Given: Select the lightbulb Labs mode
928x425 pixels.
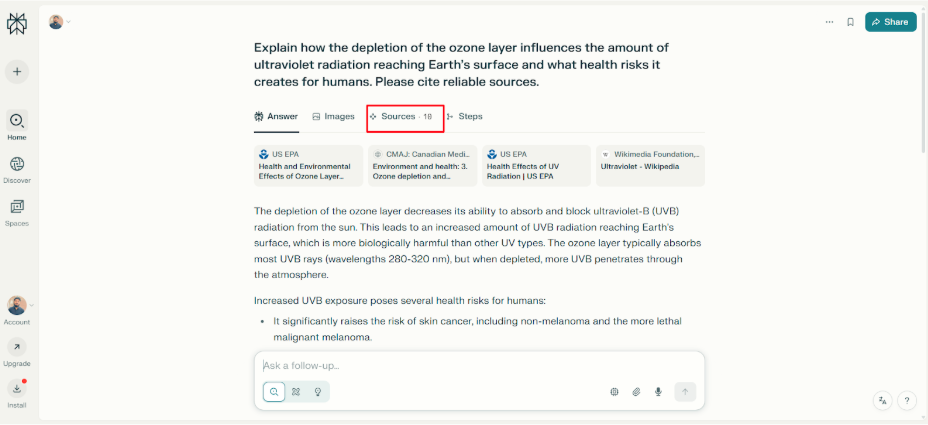Looking at the screenshot, I should [318, 392].
